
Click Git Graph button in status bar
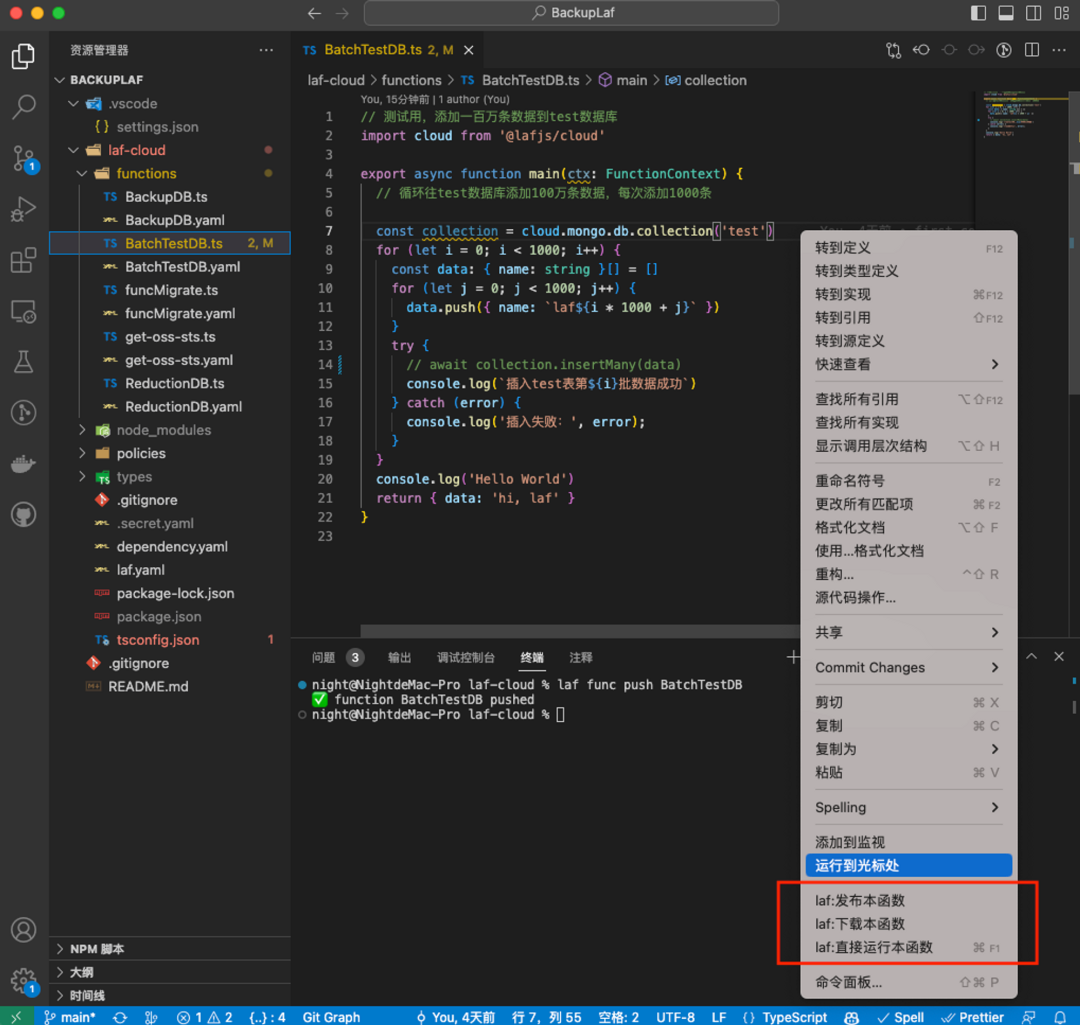coord(331,1017)
